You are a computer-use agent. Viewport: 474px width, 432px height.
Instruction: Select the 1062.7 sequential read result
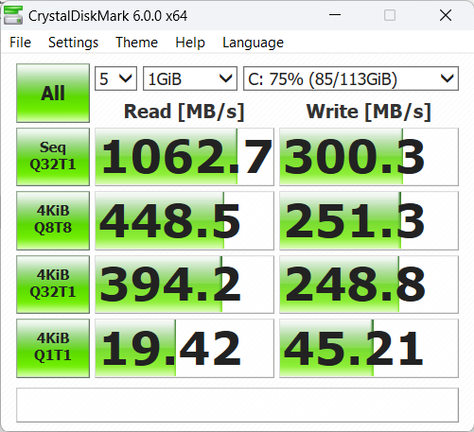[184, 157]
